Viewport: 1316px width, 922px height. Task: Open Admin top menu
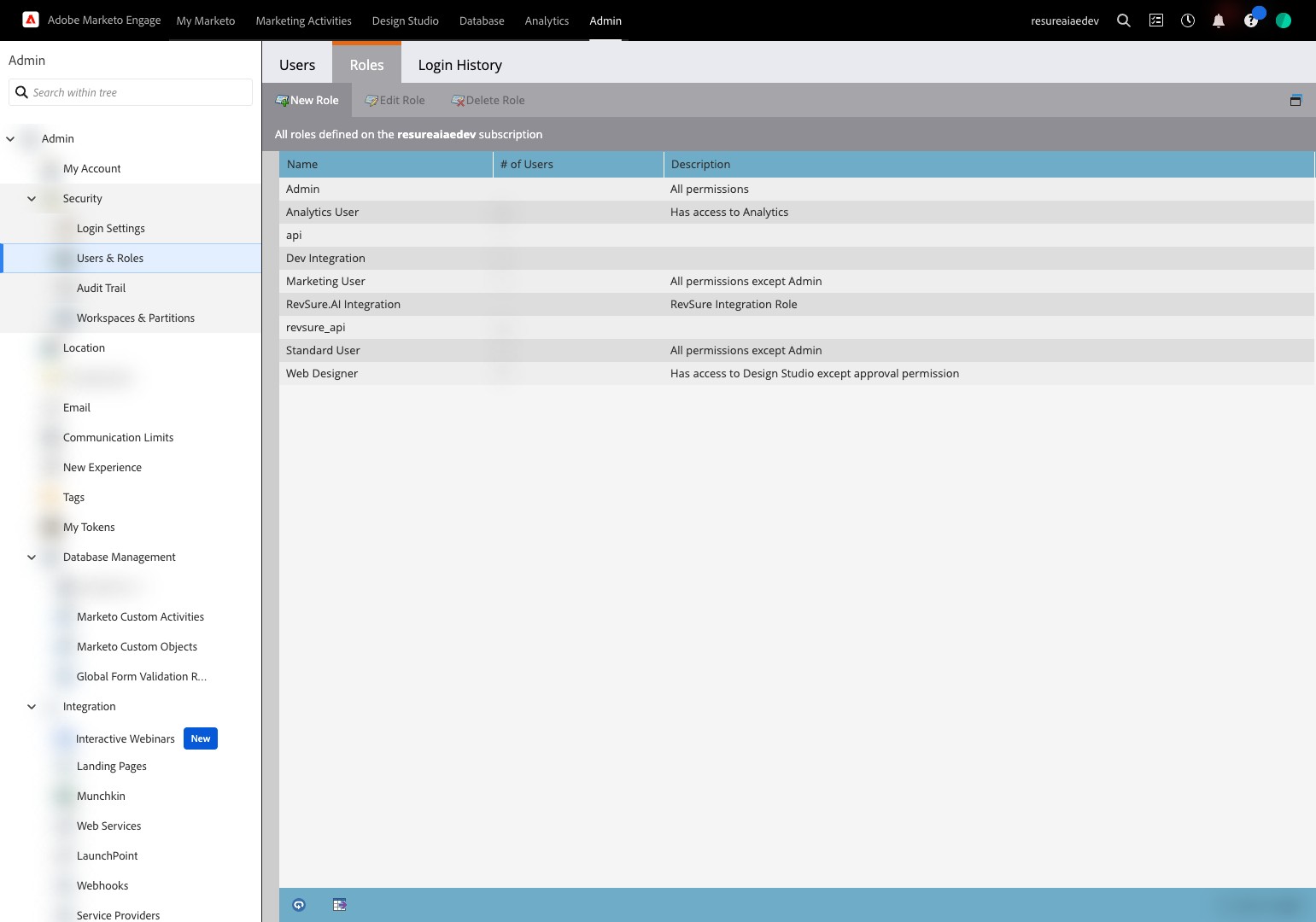coord(605,20)
